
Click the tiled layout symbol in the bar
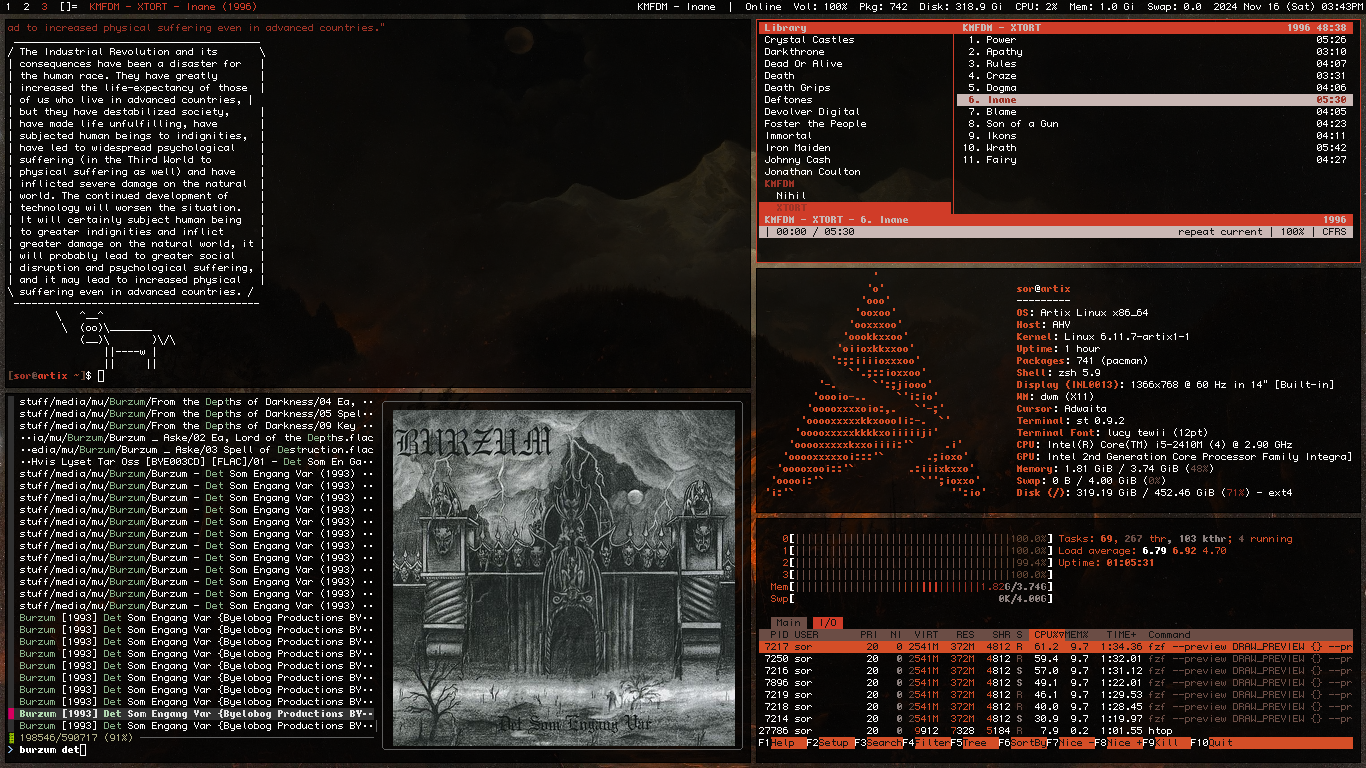[68, 7]
